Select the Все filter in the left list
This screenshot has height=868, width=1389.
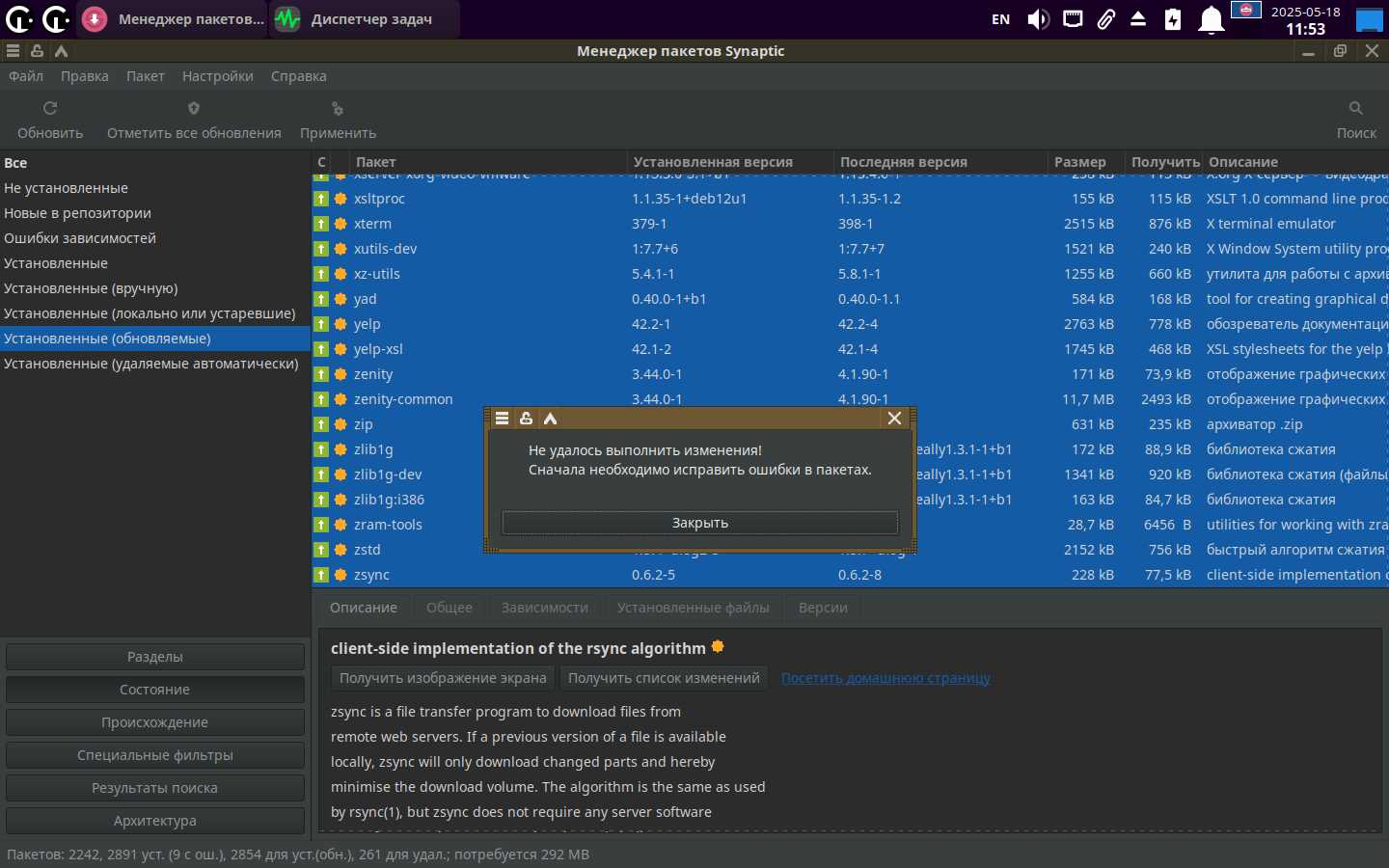[155, 163]
